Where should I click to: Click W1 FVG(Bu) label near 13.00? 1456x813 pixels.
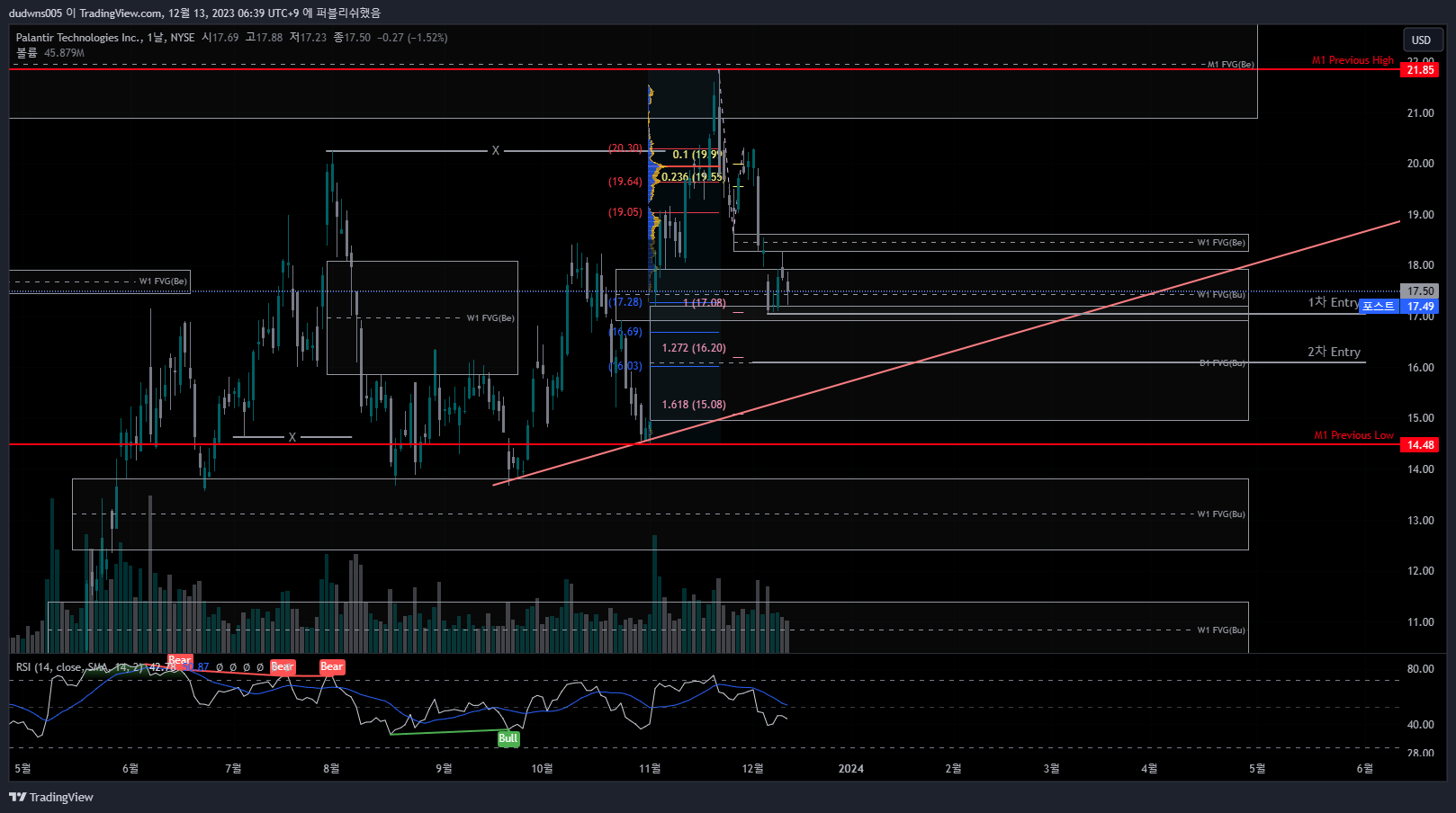pyautogui.click(x=1221, y=514)
